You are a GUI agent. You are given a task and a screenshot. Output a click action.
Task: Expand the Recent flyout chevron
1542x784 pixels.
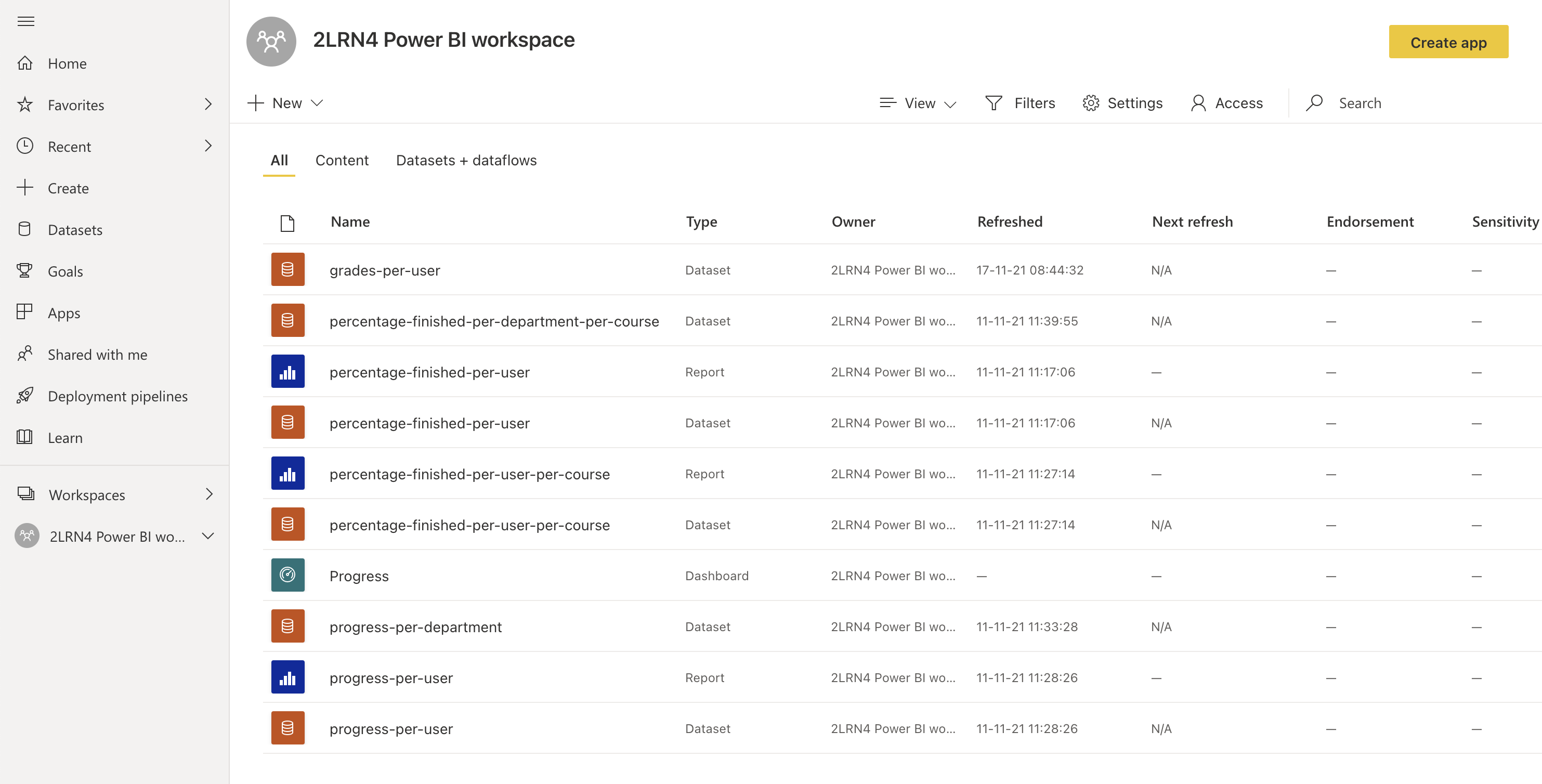[x=208, y=146]
